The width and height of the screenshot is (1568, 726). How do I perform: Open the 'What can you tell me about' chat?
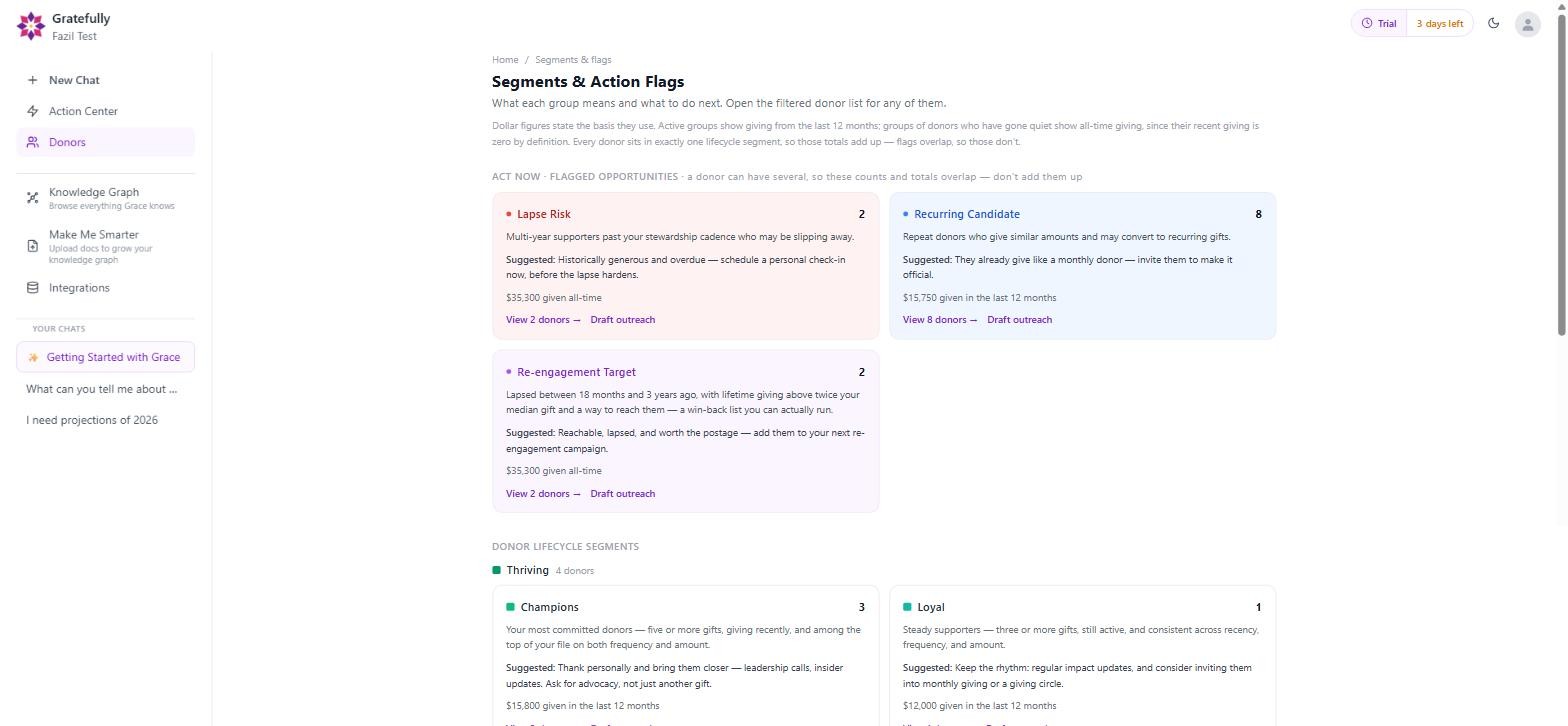click(106, 389)
